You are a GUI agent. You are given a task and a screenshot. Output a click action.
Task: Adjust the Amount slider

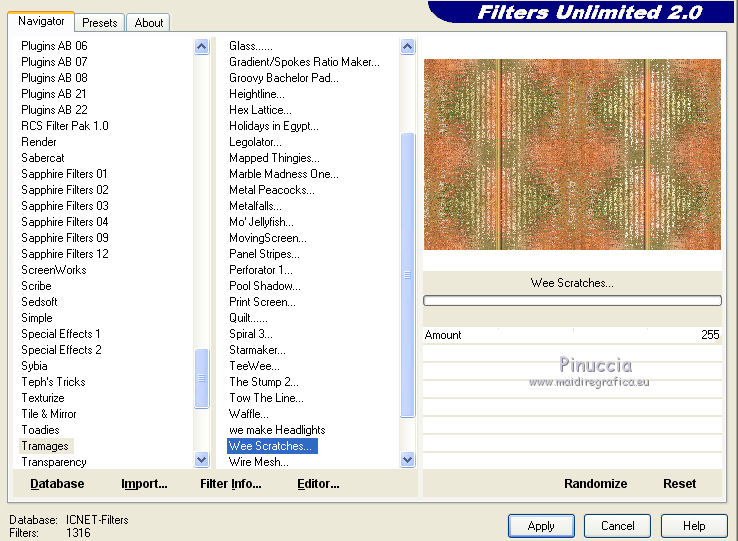click(572, 335)
